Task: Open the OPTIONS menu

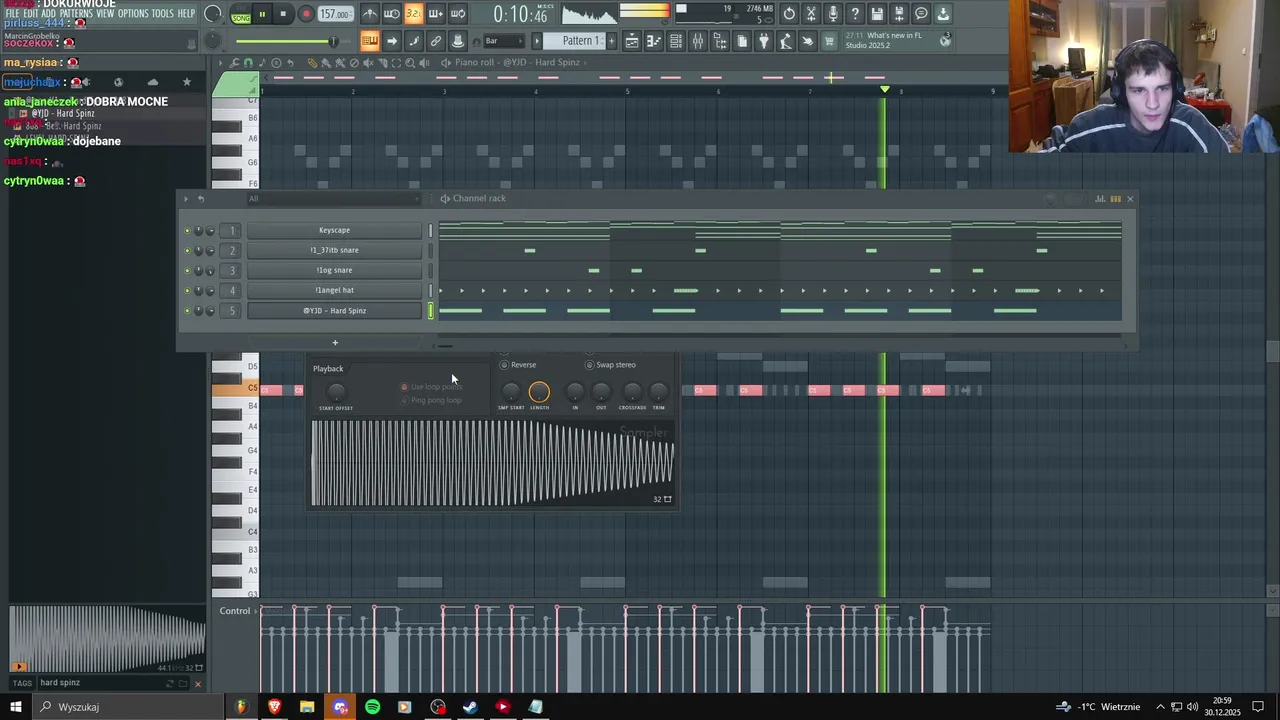Action: point(133,14)
